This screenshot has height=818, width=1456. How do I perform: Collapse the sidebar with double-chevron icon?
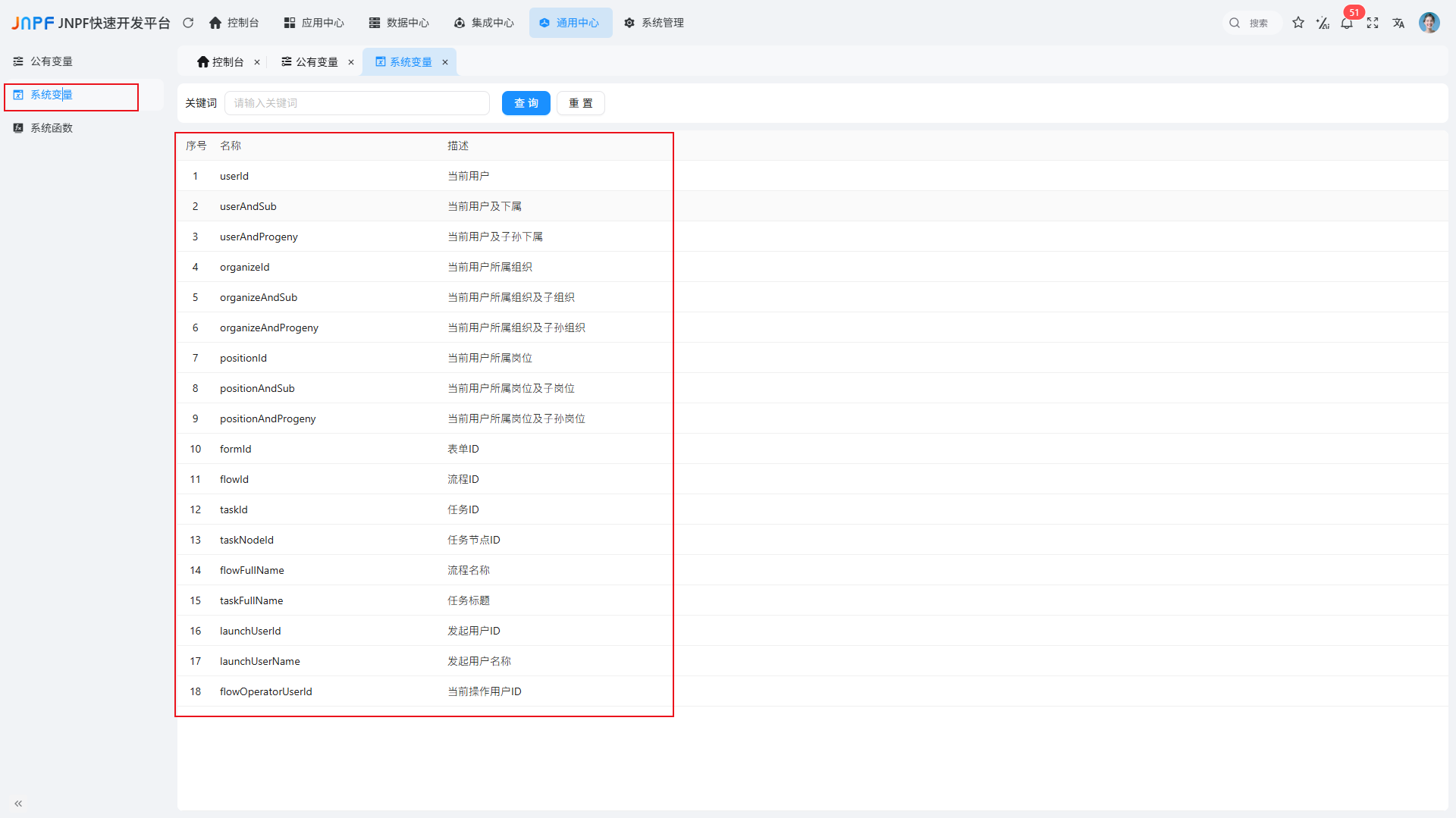coord(18,803)
